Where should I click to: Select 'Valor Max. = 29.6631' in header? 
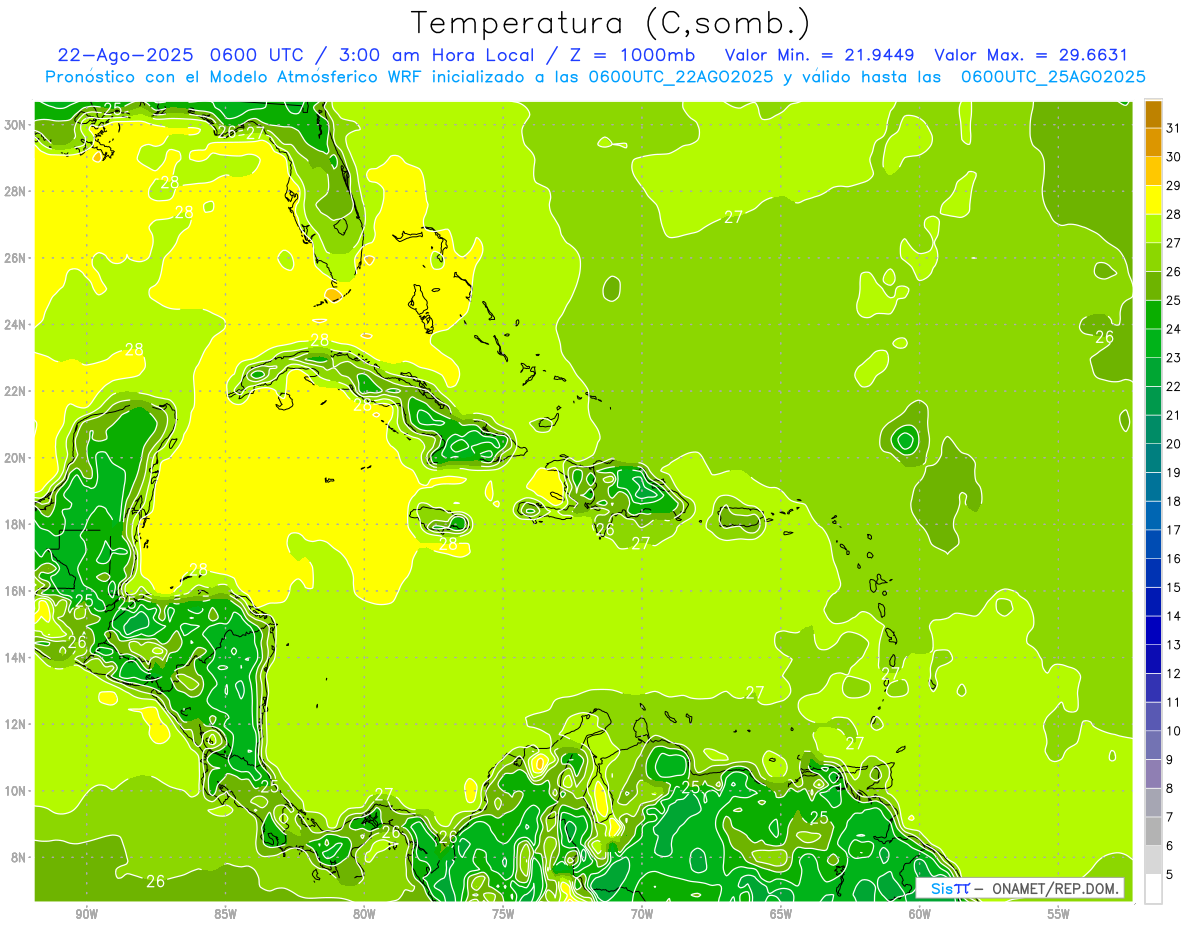click(x=1031, y=55)
